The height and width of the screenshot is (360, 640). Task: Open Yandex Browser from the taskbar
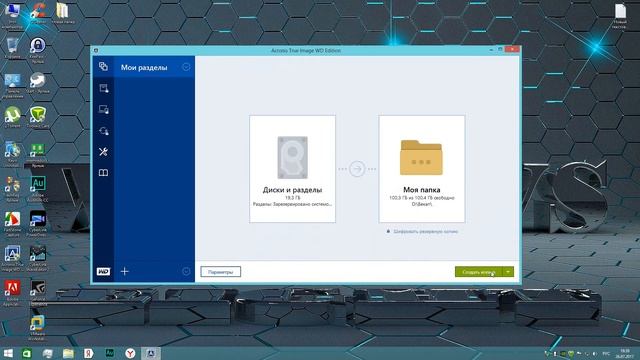[130, 353]
